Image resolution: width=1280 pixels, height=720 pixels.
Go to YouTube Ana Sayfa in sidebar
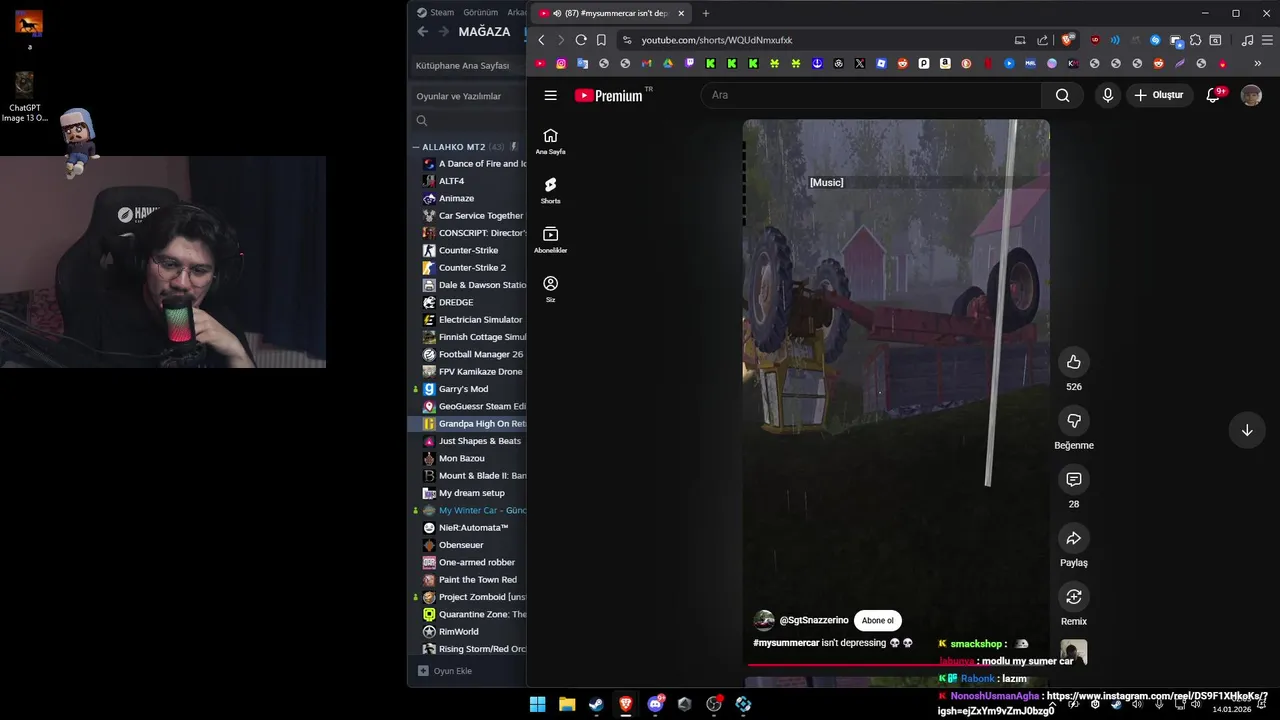point(550,141)
